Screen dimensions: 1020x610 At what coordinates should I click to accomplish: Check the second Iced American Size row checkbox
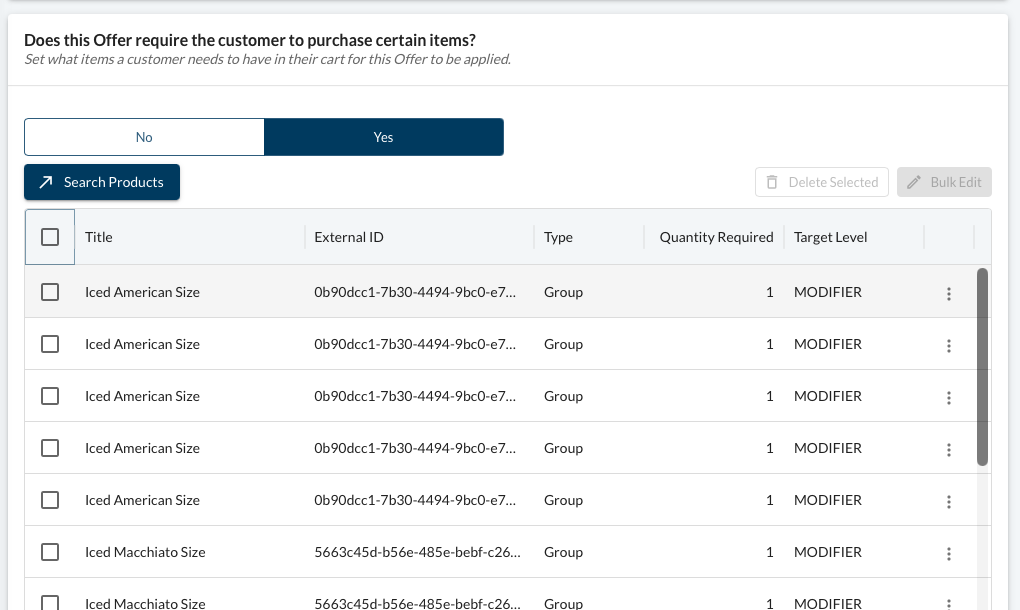(x=50, y=344)
